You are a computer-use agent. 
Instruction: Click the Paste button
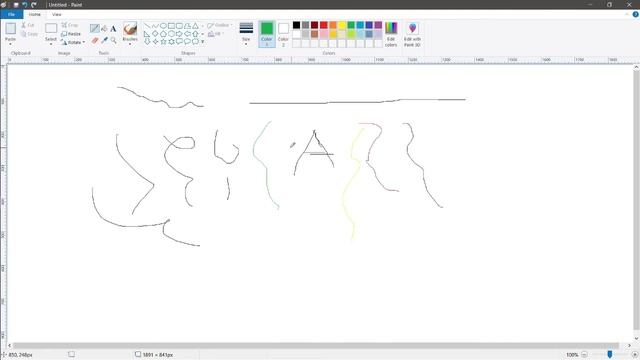coord(10,31)
